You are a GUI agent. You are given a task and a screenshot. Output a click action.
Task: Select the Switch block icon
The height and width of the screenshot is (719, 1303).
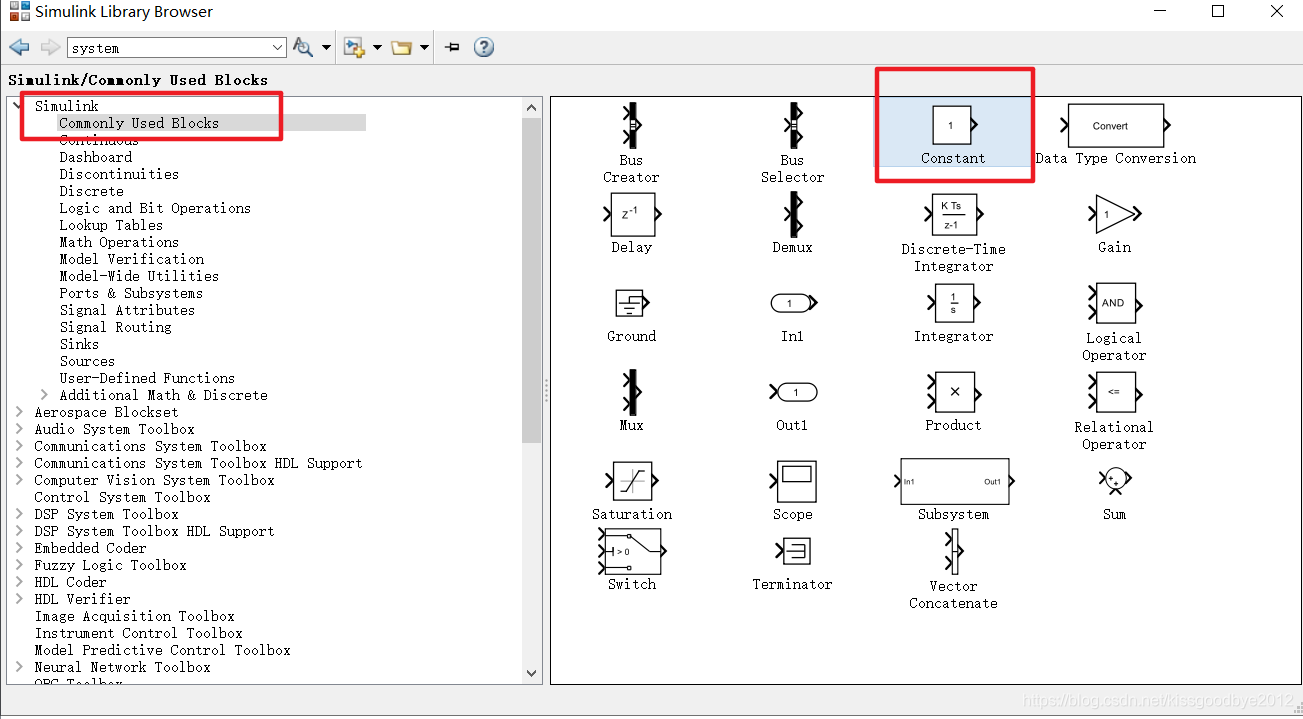pyautogui.click(x=631, y=551)
